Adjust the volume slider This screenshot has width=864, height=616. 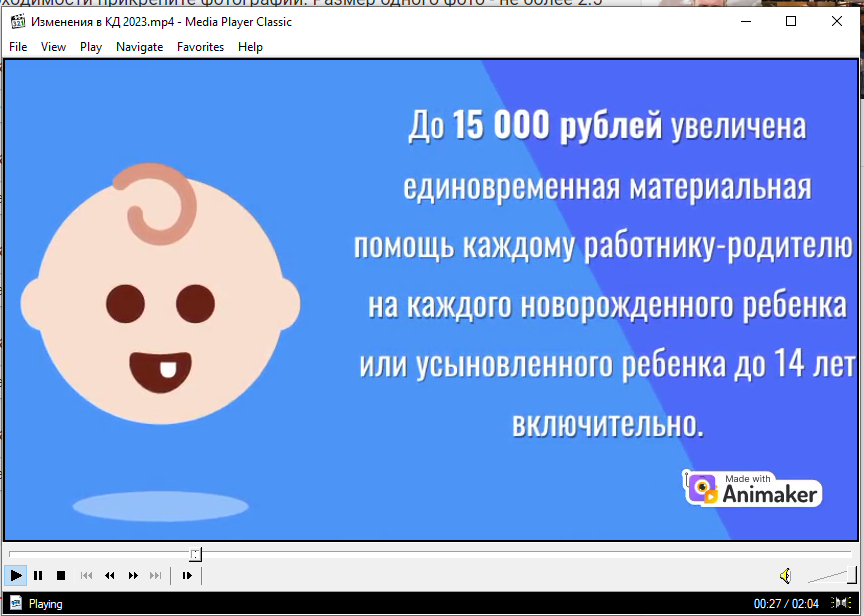pos(832,575)
